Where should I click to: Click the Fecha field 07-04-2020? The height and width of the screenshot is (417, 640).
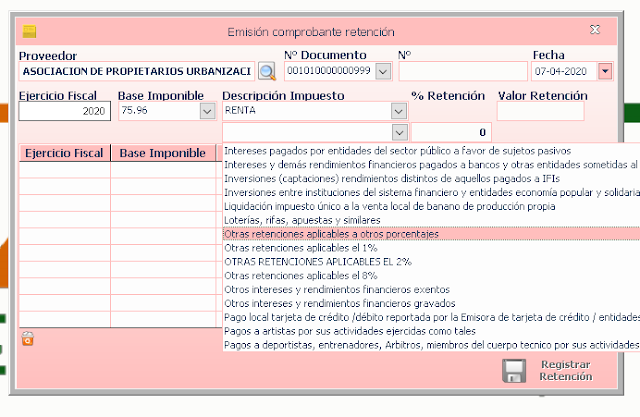coord(564,71)
